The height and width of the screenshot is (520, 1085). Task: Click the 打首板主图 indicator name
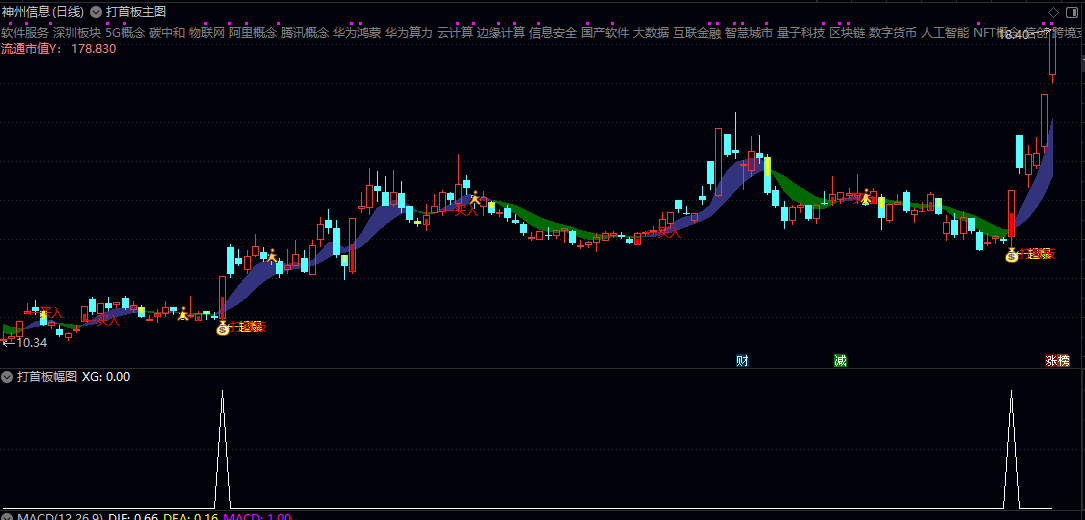point(136,12)
